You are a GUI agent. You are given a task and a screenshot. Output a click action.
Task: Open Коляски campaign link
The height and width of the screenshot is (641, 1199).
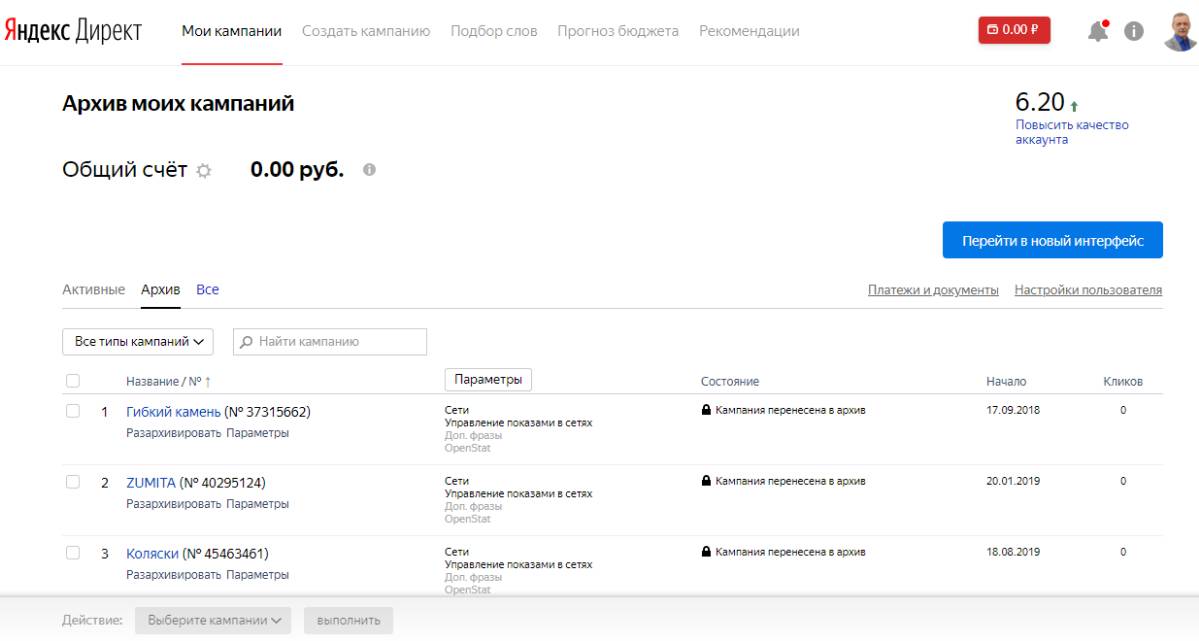[x=152, y=553]
